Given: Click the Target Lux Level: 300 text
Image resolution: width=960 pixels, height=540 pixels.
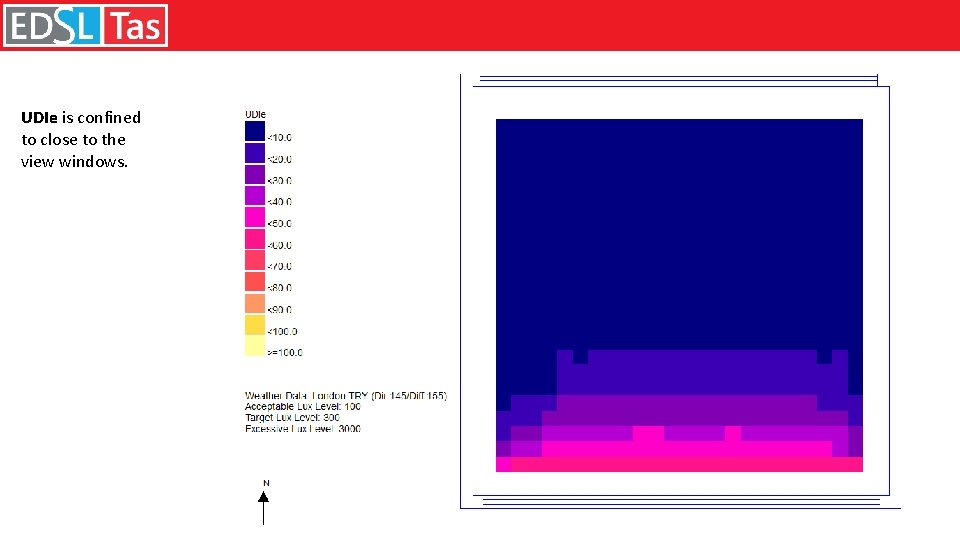Looking at the screenshot, I should [292, 418].
